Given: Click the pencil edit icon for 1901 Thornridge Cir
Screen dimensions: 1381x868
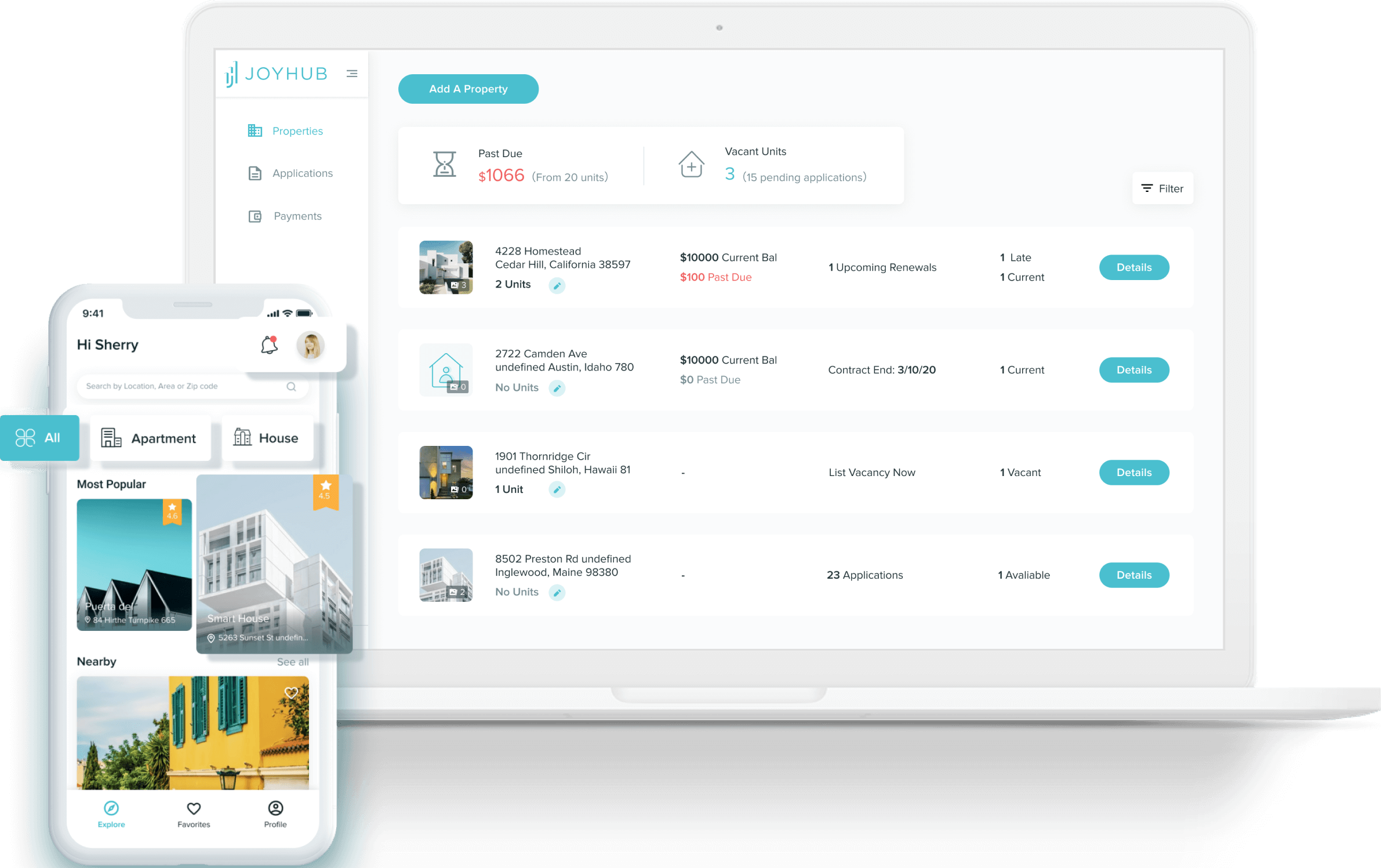Looking at the screenshot, I should 557,490.
